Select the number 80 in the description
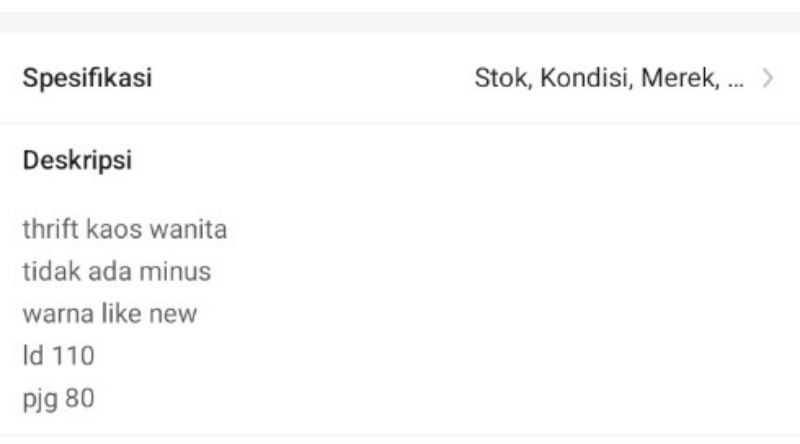The width and height of the screenshot is (800, 444). tap(80, 398)
